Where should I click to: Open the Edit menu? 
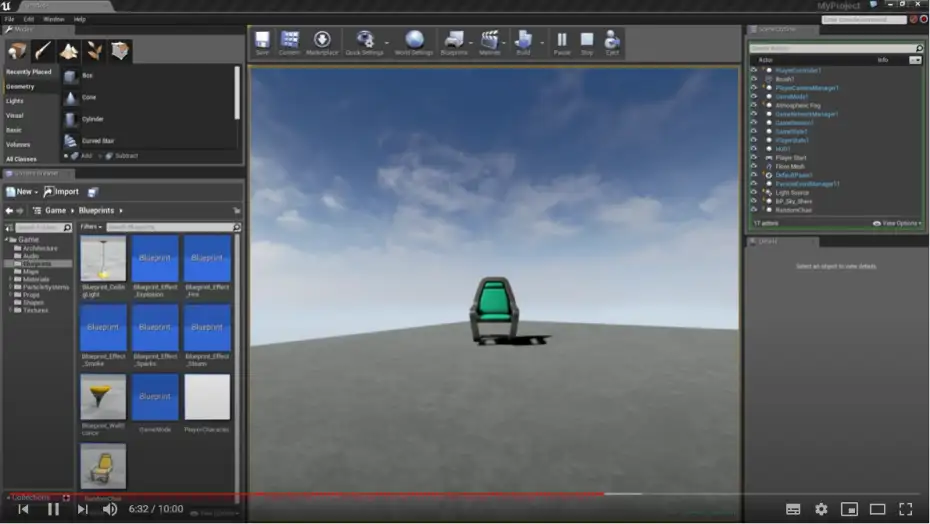28,19
